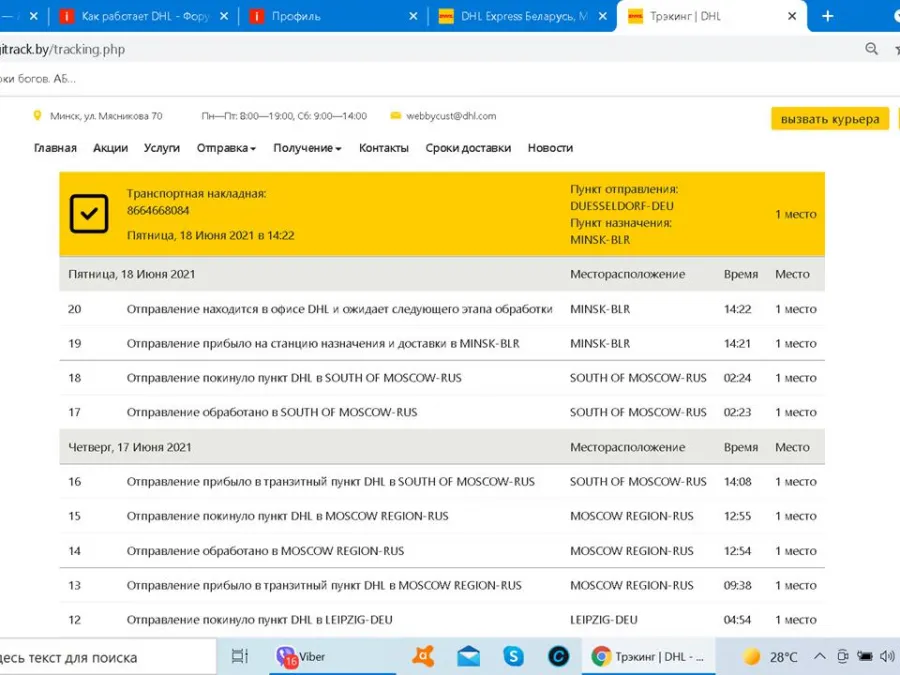The width and height of the screenshot is (900, 675).
Task: Click the вызвать курьера button
Action: pos(830,119)
